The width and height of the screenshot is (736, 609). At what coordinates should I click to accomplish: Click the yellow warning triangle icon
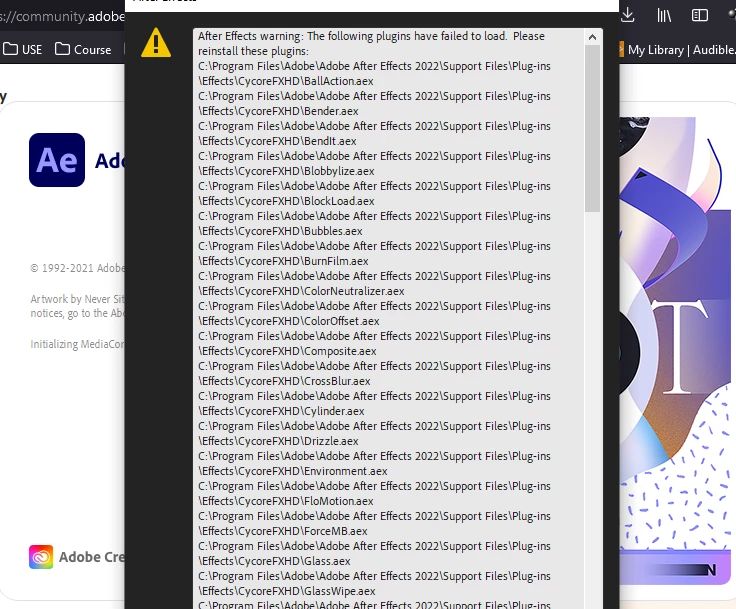point(156,43)
